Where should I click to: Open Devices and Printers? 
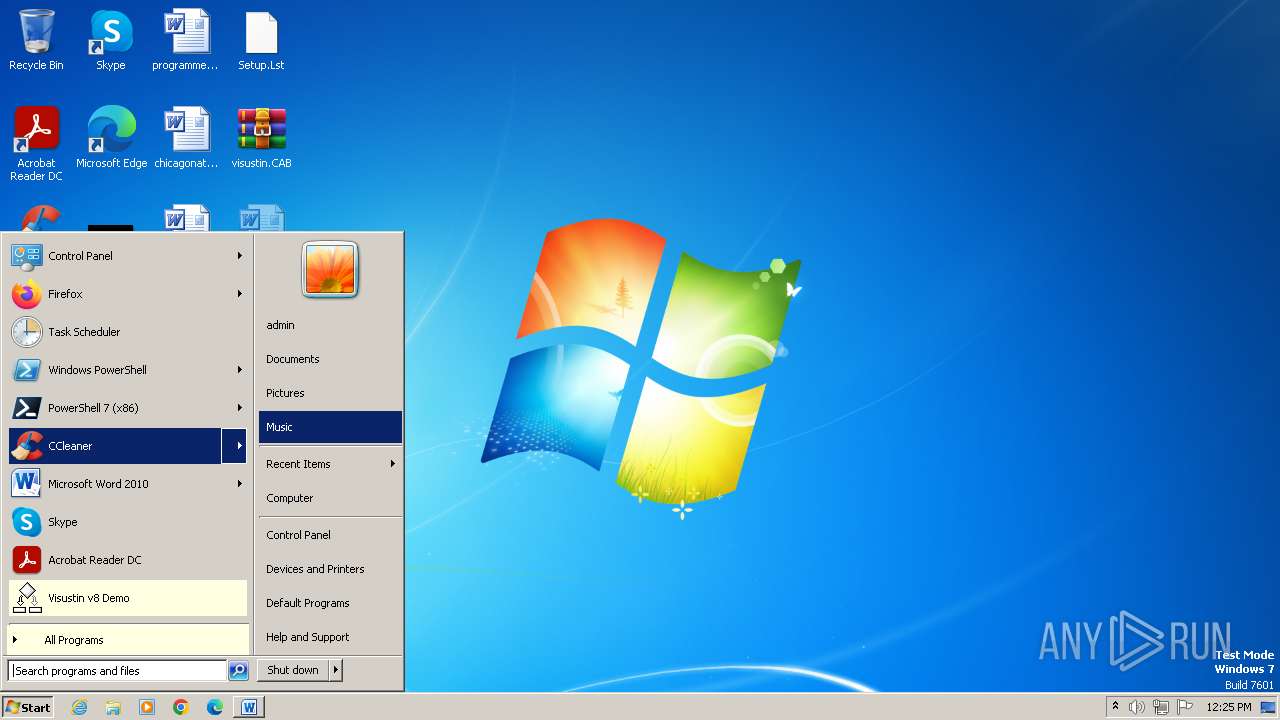[x=330, y=569]
